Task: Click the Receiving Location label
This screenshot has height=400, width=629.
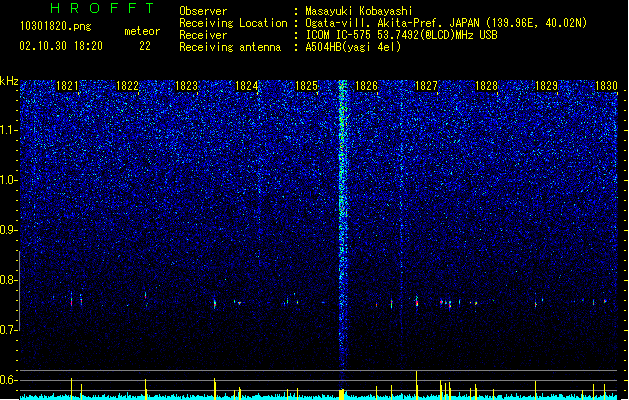Action: click(x=233, y=23)
